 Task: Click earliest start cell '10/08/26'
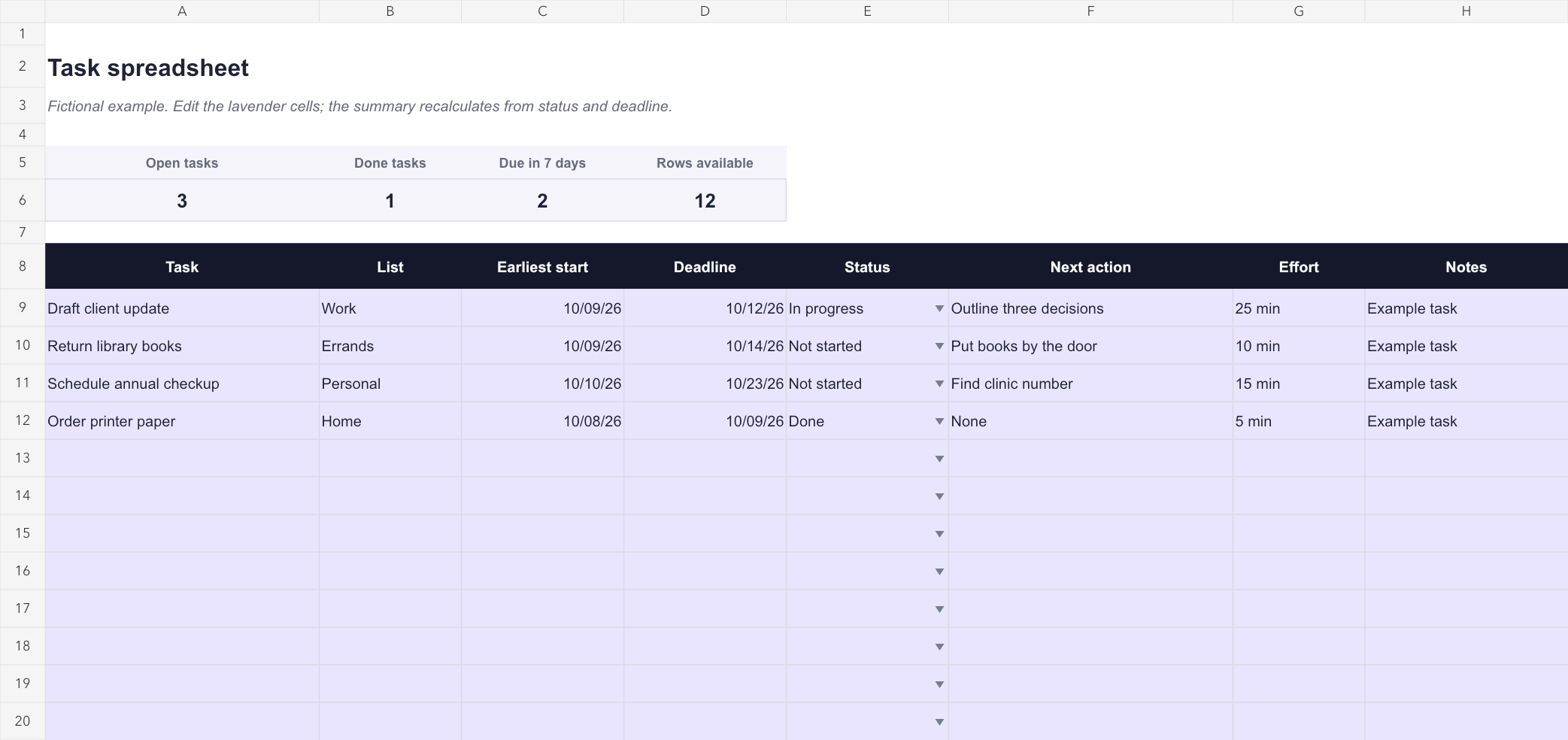[542, 421]
